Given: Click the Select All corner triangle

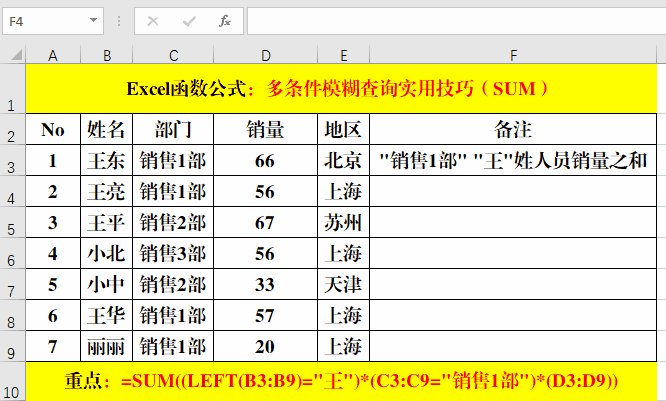Looking at the screenshot, I should tap(16, 55).
